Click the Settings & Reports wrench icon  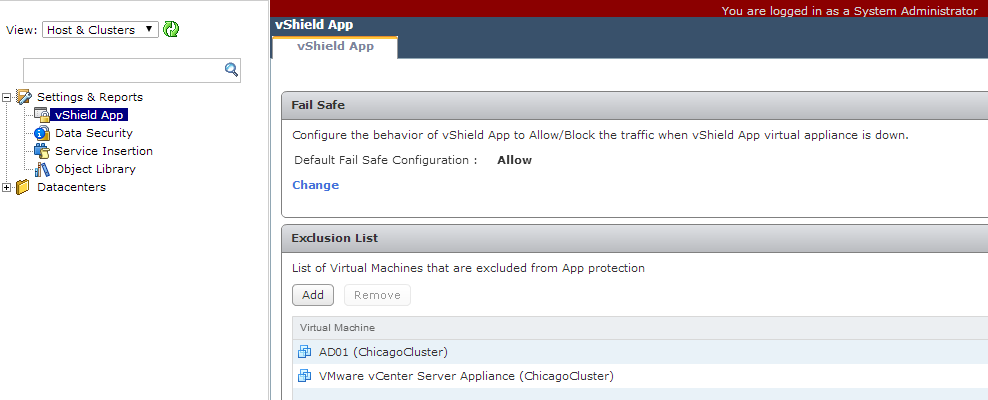click(x=23, y=97)
